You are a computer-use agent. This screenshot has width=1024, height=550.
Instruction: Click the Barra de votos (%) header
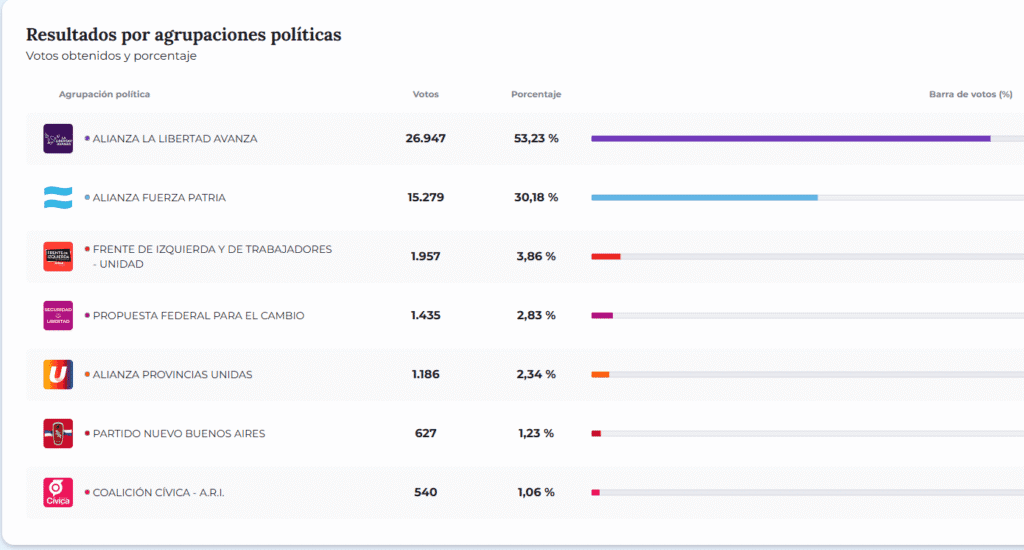[x=970, y=94]
